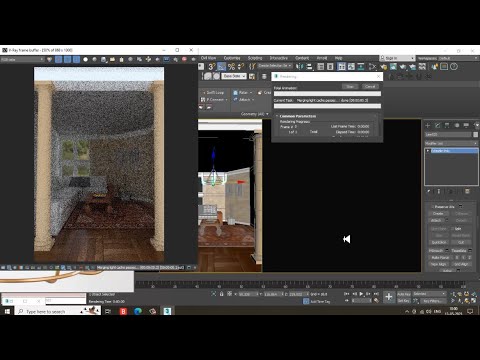This screenshot has height=360, width=480.
Task: Collapse the Common Parameters rollout
Action: click(298, 116)
